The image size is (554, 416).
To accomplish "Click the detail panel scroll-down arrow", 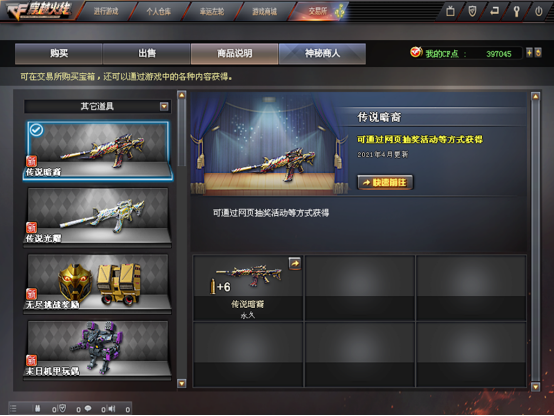I will pos(536,387).
